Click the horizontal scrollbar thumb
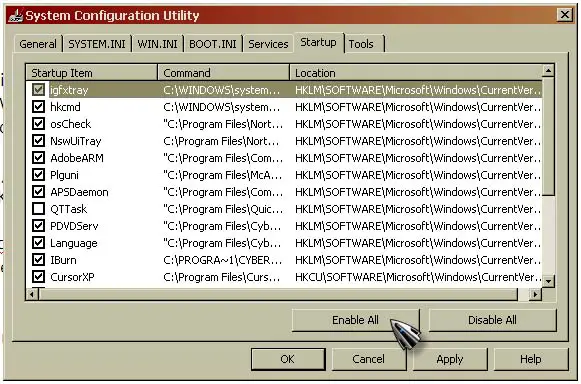Screen dimensions: 581x384 (x=278, y=294)
